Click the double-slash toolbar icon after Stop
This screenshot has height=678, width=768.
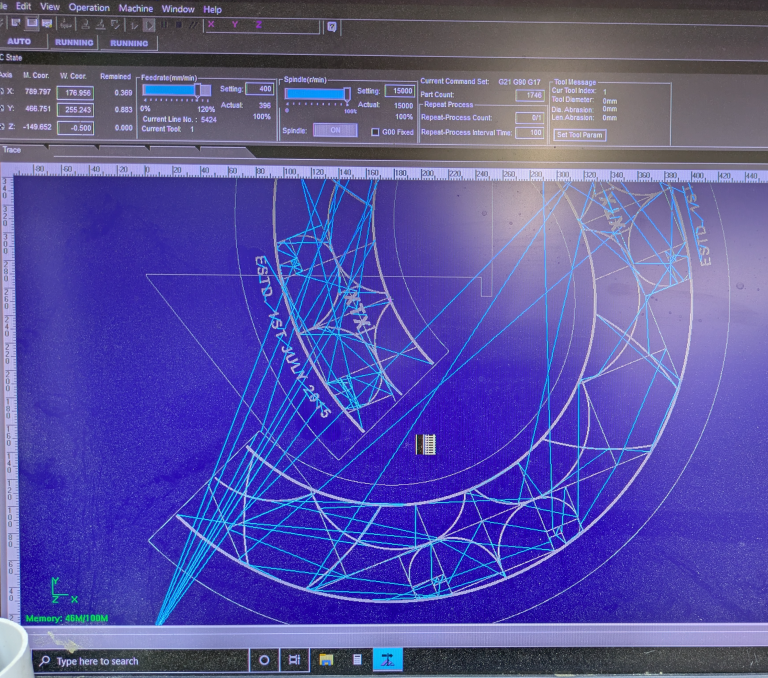193,24
